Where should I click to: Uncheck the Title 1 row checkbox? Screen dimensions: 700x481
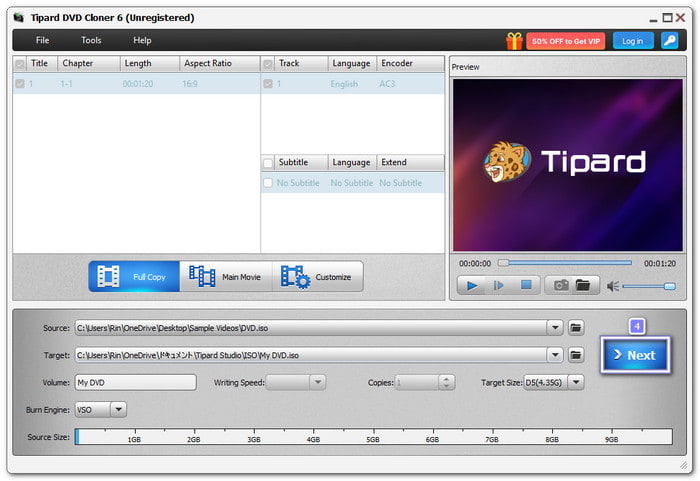tap(20, 84)
